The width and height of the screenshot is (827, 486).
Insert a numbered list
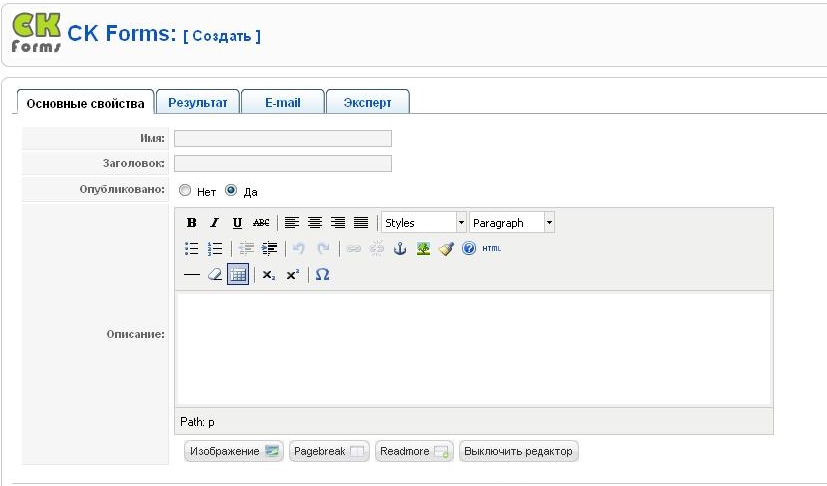coord(214,249)
